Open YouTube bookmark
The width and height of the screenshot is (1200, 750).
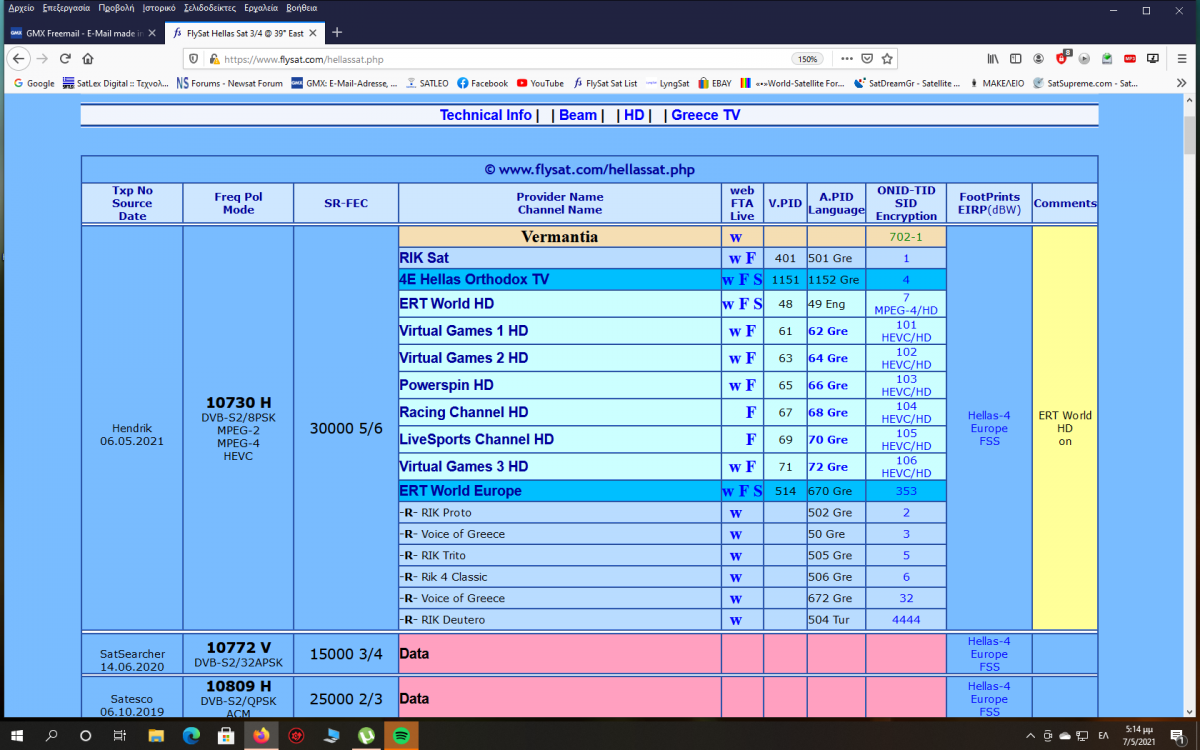[540, 83]
